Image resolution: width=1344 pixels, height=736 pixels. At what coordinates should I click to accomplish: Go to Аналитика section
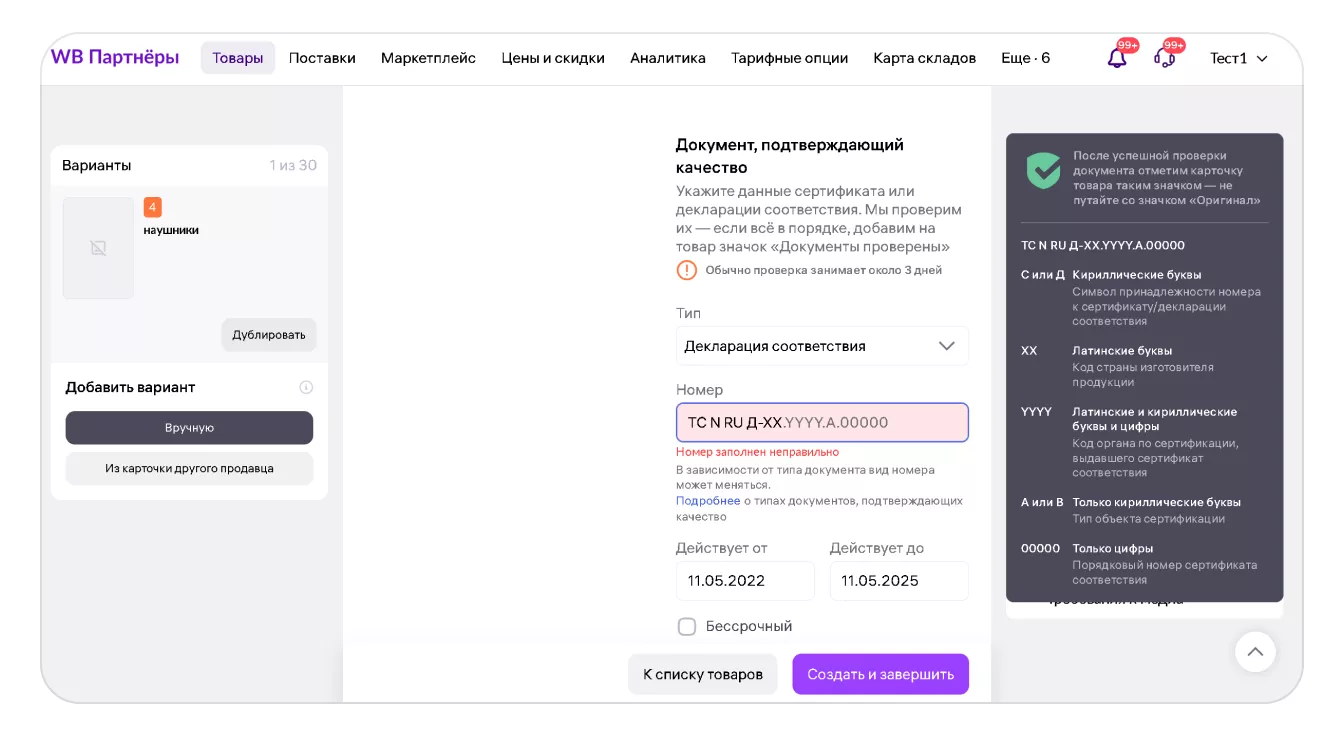tap(668, 58)
